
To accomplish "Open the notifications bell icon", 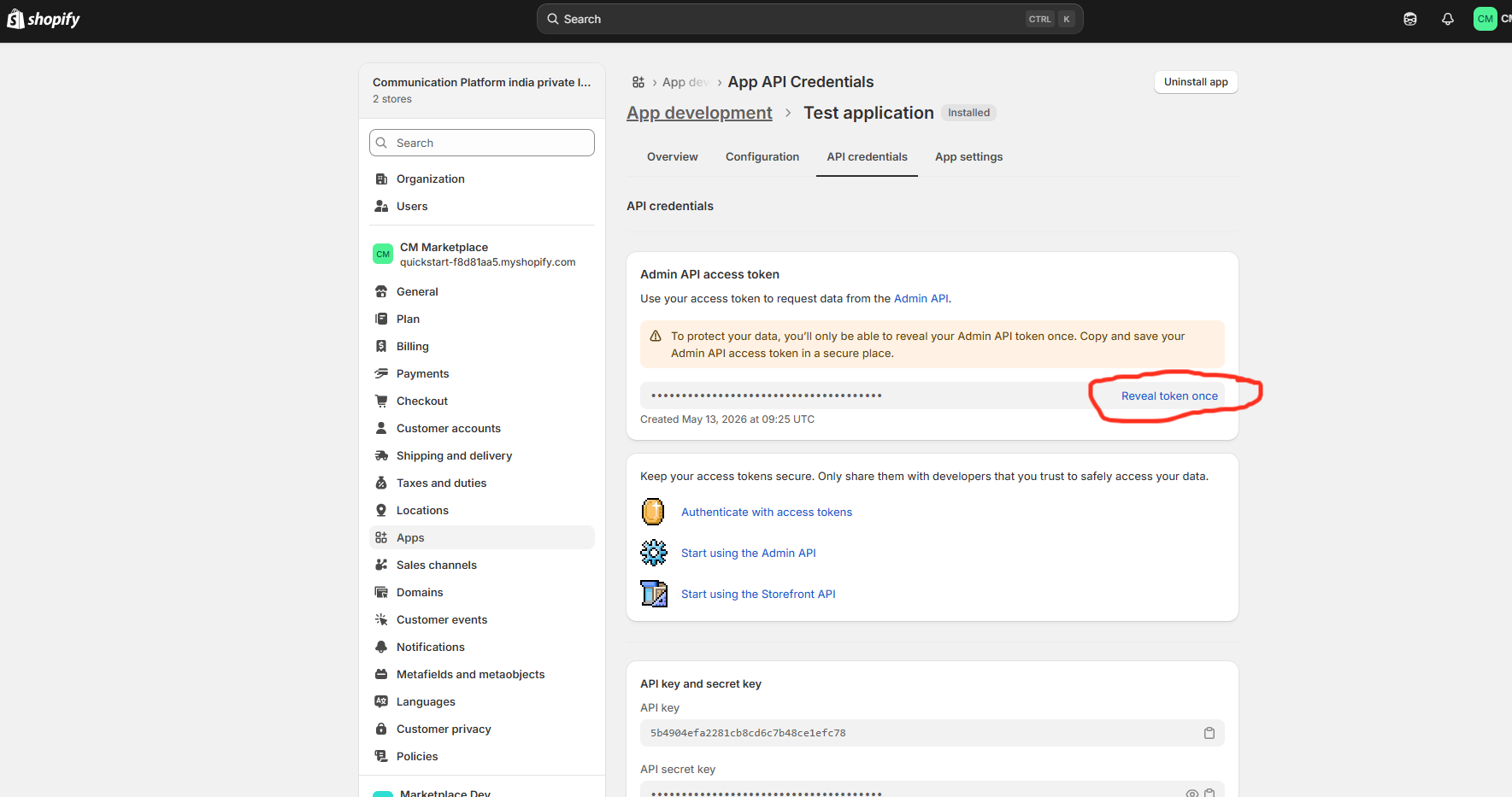I will 1448,19.
